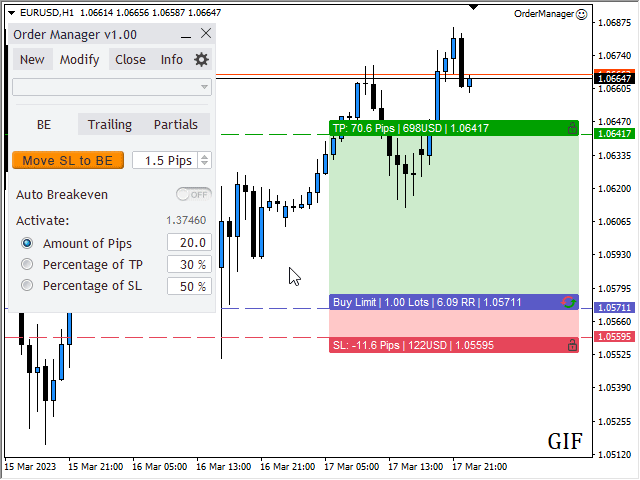This screenshot has width=640, height=480.
Task: Switch to the Modify tab
Action: coord(80,60)
